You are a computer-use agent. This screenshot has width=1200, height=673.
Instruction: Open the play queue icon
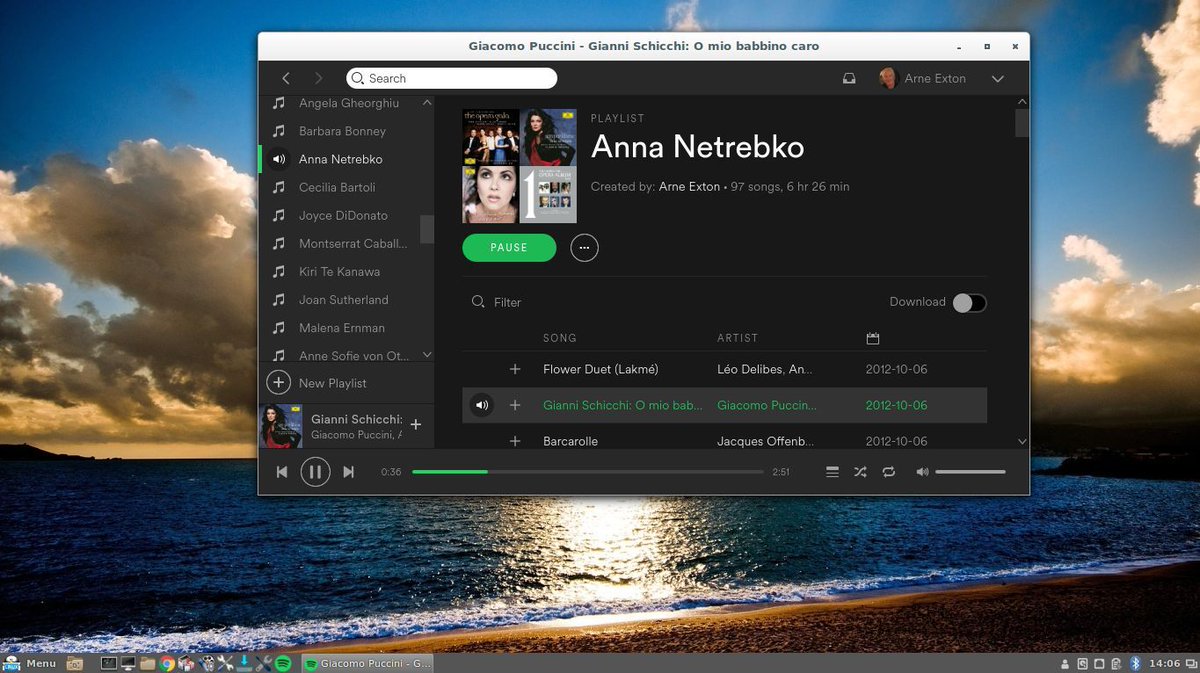(x=832, y=472)
